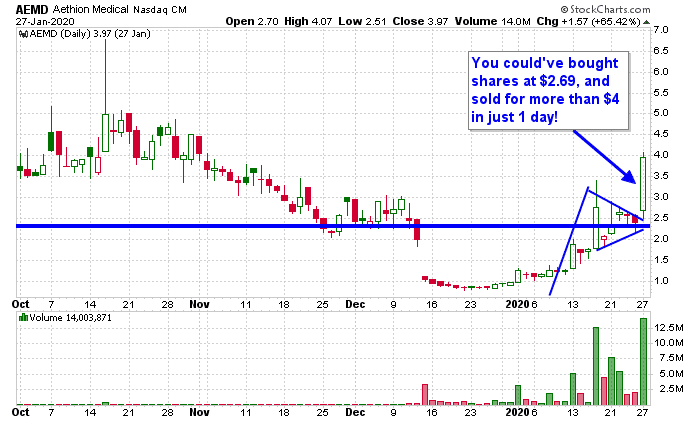Click the 6.0 price axis label
Screen dimensions: 700x421
pos(661,71)
